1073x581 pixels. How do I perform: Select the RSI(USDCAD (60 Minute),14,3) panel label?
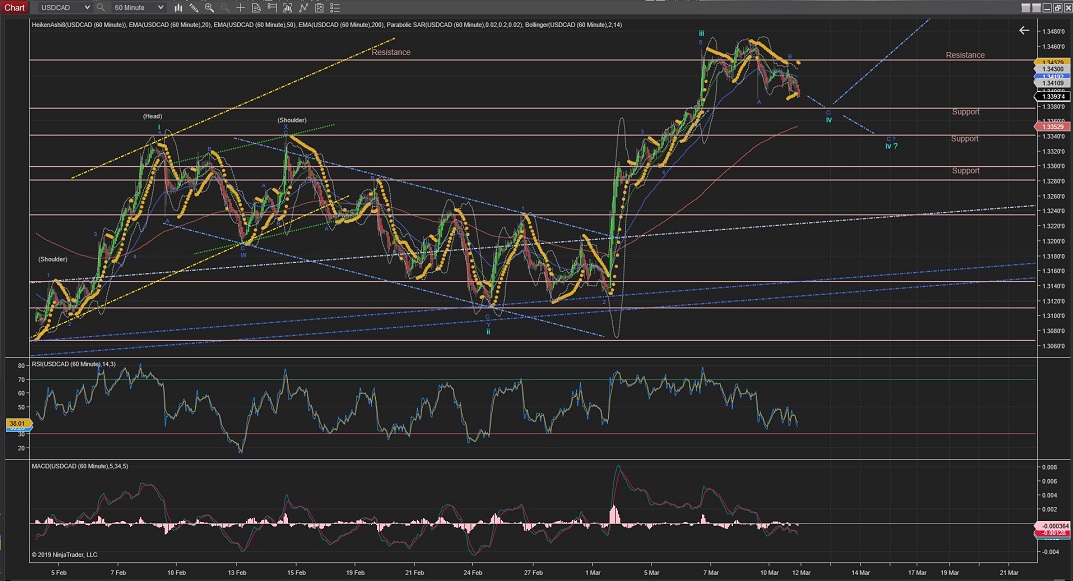(x=73, y=364)
